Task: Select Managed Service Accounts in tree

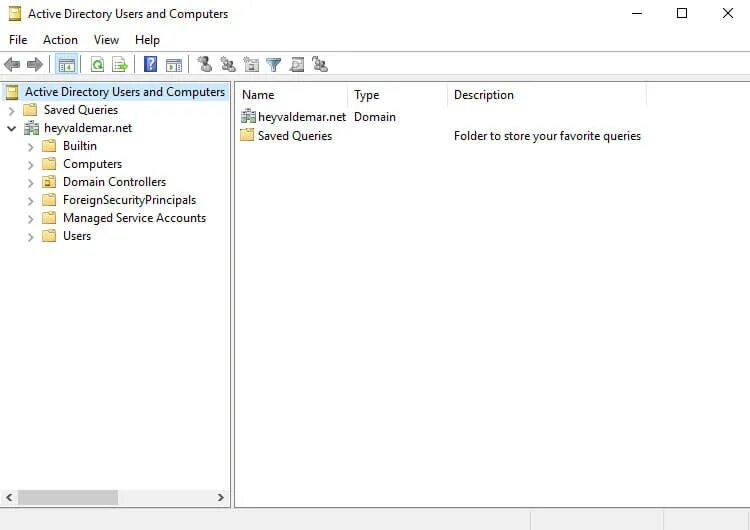Action: tap(134, 218)
